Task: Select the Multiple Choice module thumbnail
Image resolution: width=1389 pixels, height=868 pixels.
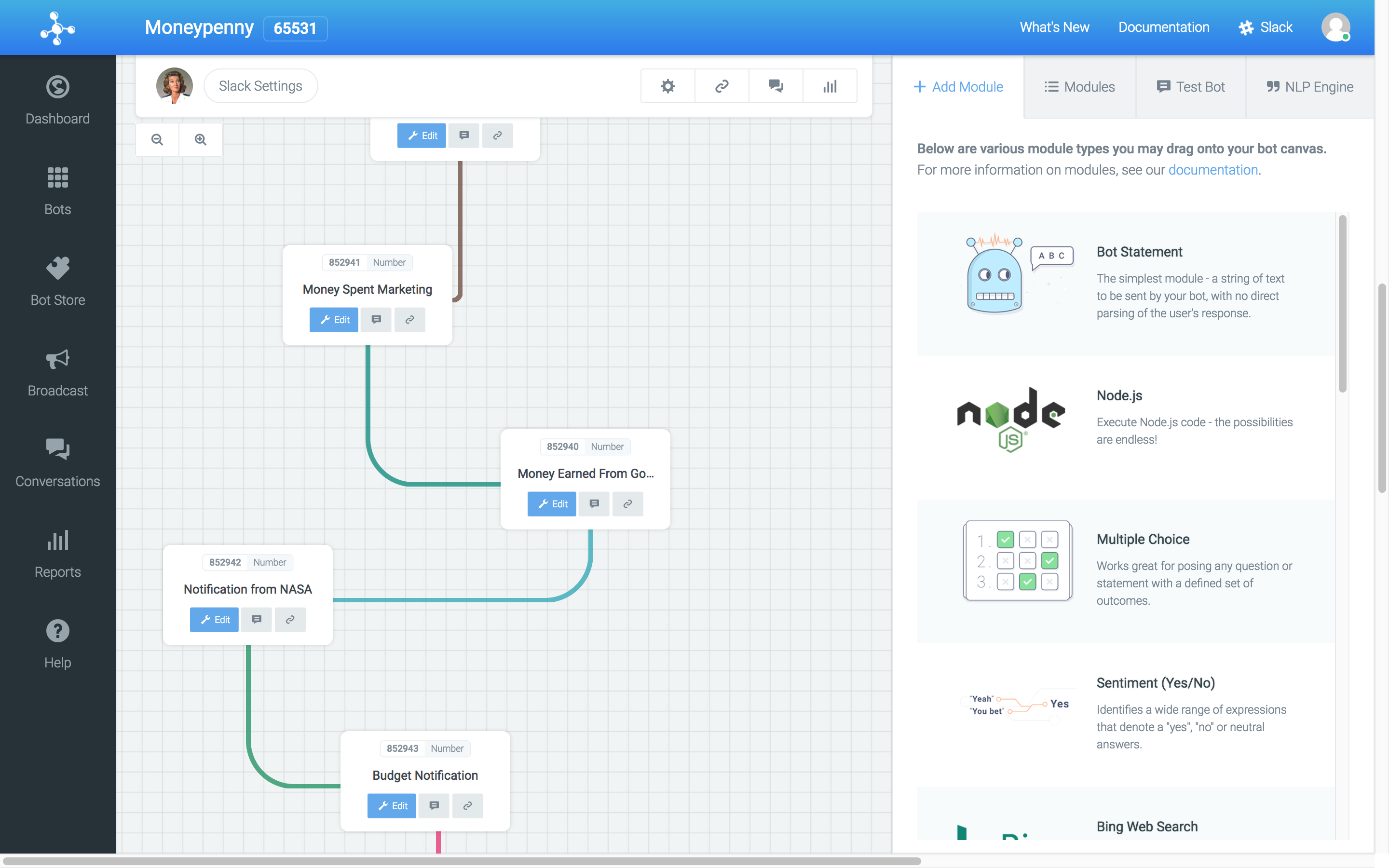Action: 1017,560
